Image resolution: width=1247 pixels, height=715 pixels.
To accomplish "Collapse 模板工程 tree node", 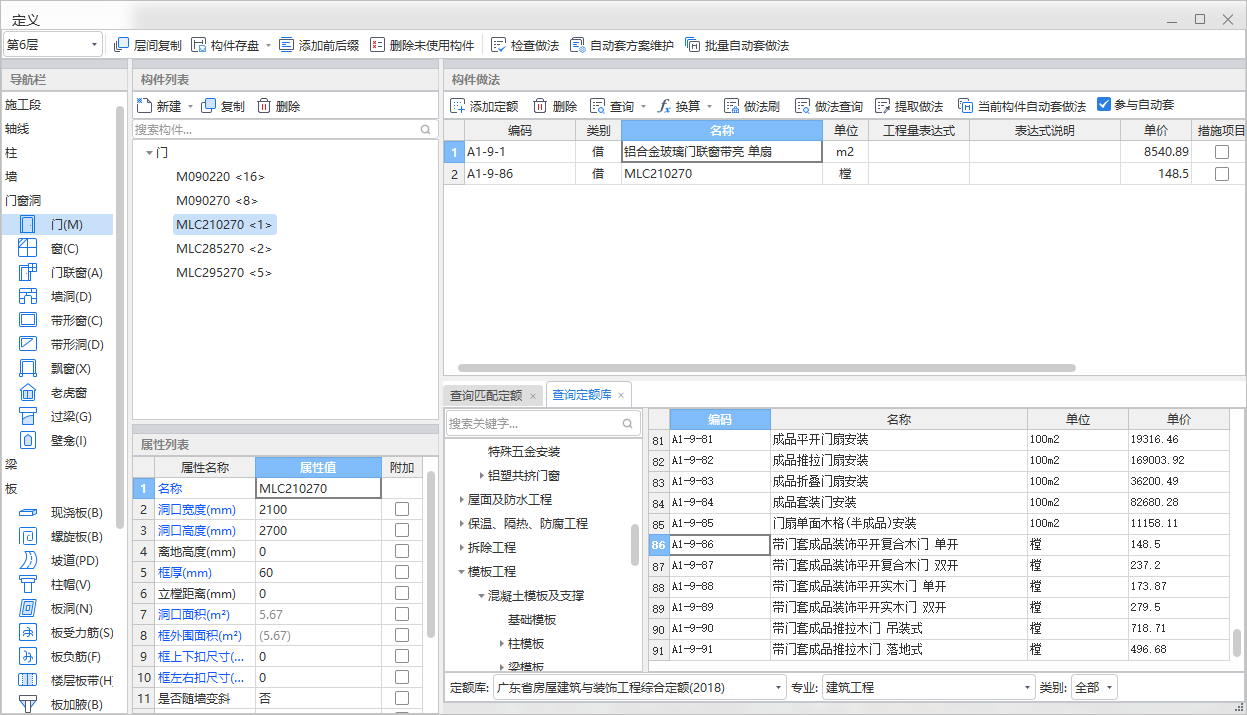I will tap(462, 572).
